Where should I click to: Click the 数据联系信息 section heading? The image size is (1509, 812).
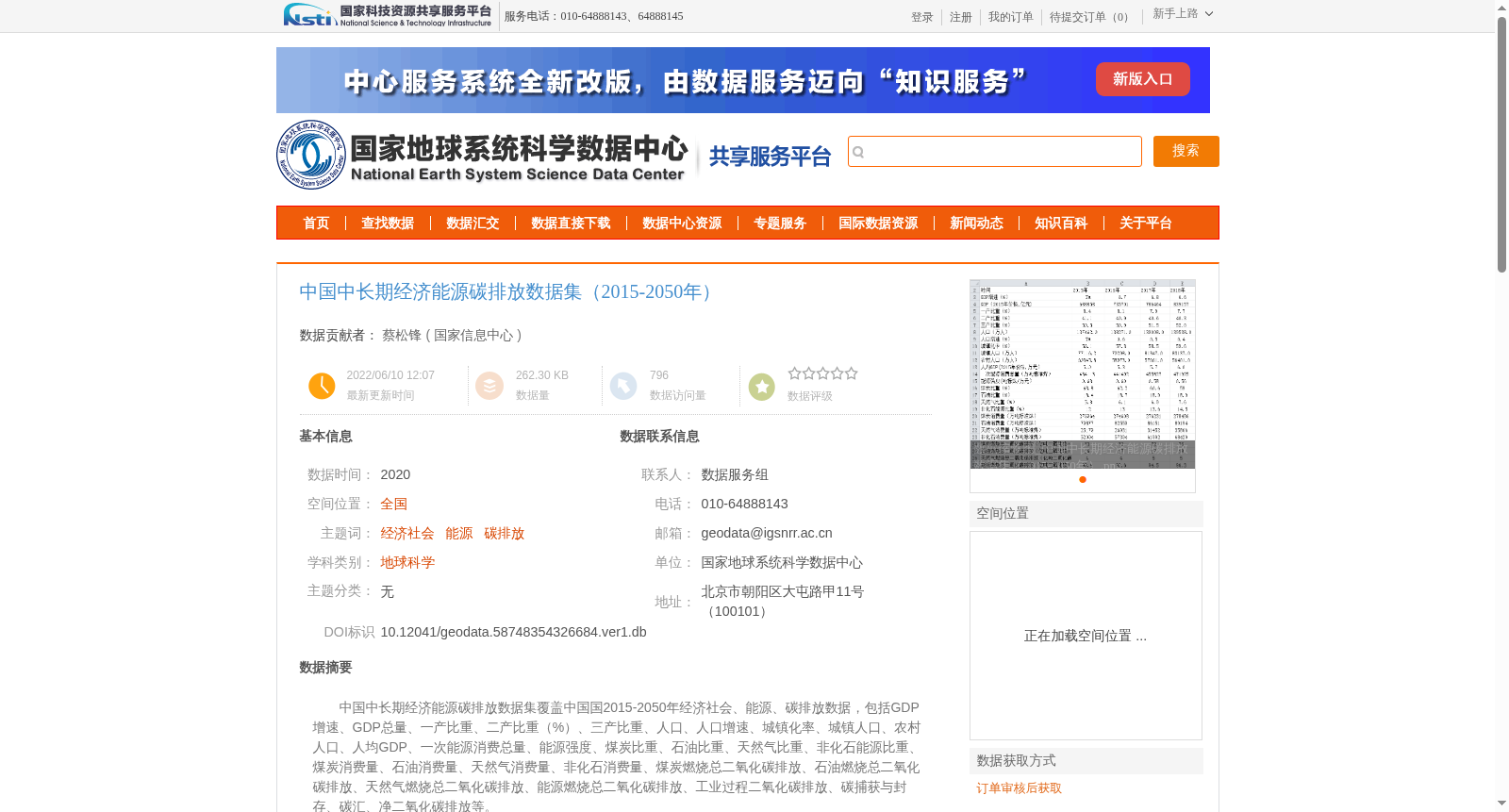pos(659,436)
